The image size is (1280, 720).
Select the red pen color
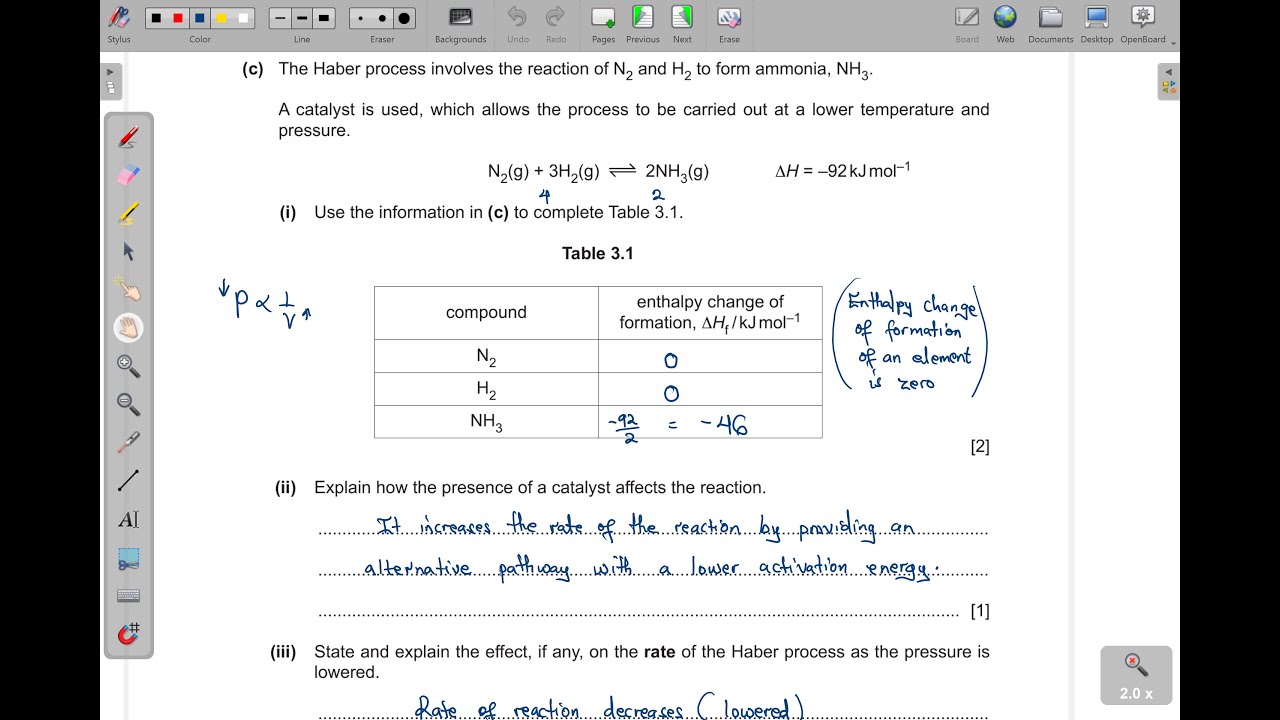(x=178, y=18)
